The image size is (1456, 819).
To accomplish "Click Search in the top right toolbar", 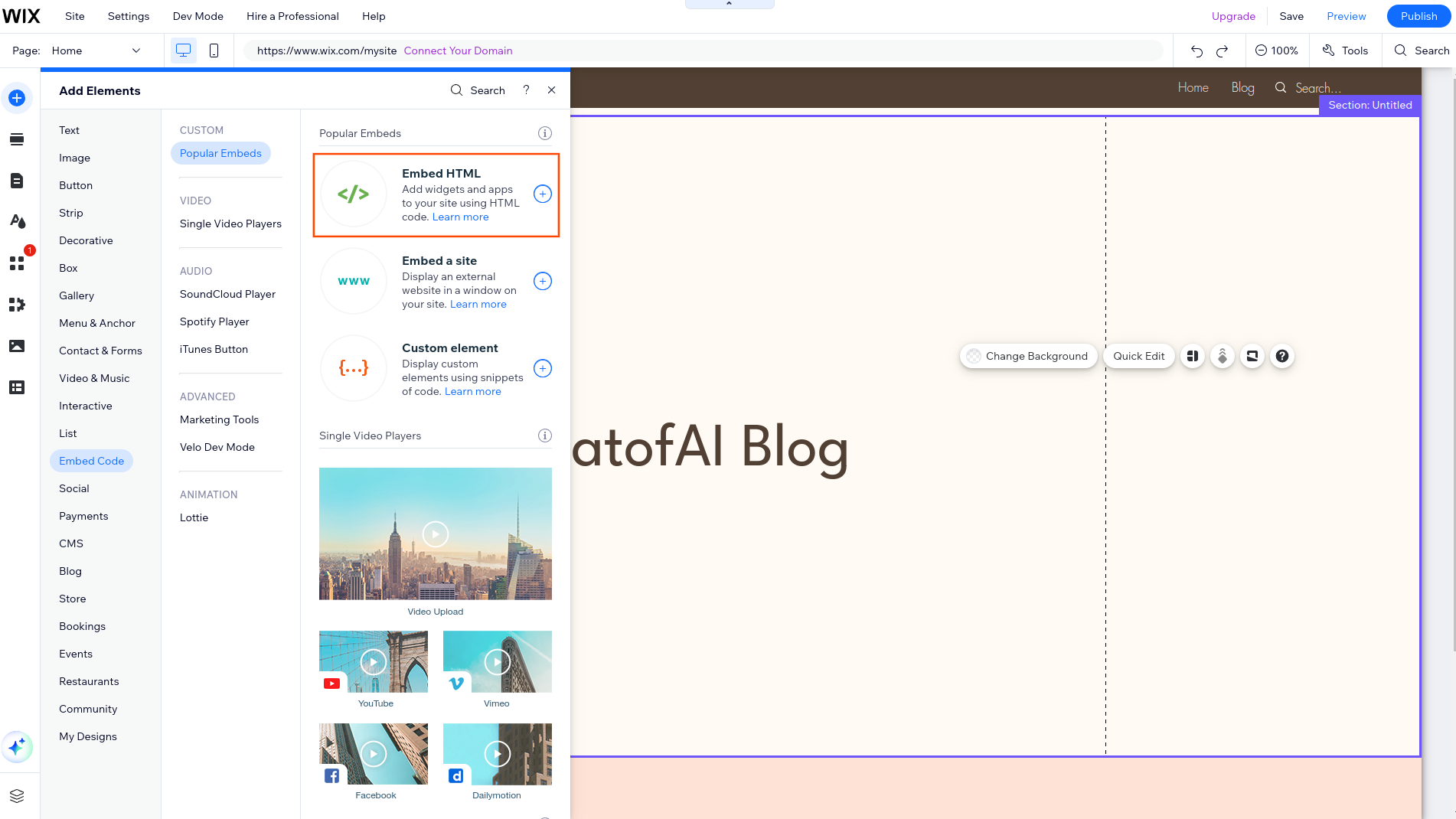I will pos(1422,51).
